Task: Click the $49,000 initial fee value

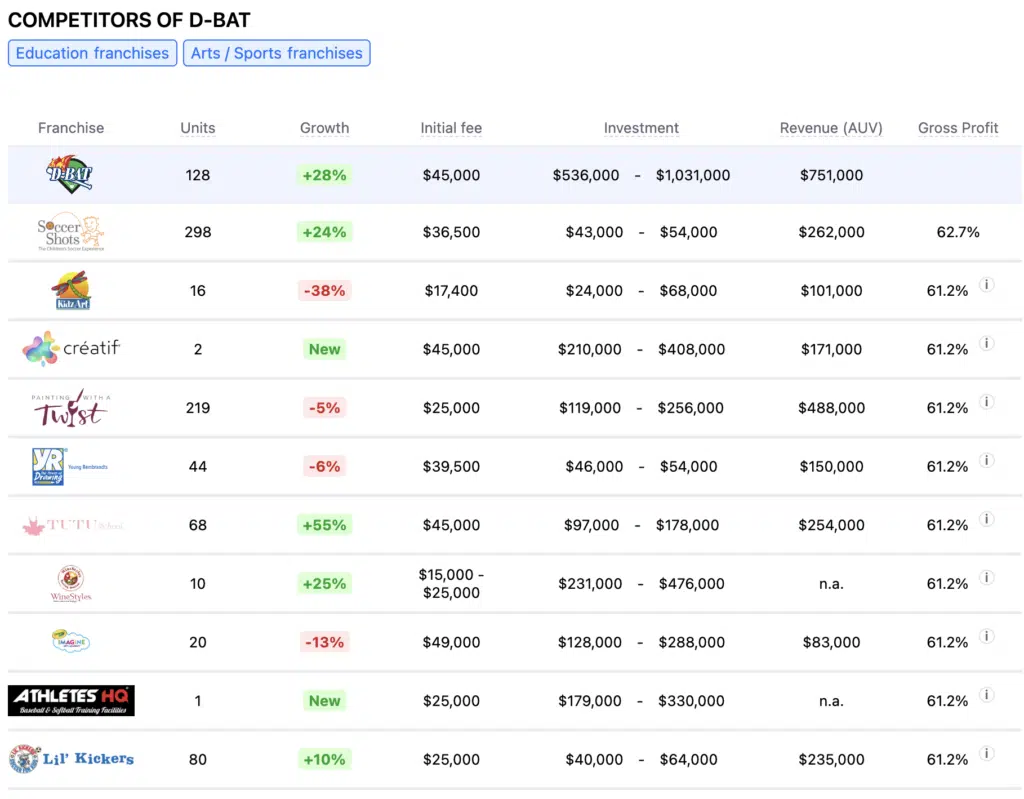Action: (x=451, y=642)
